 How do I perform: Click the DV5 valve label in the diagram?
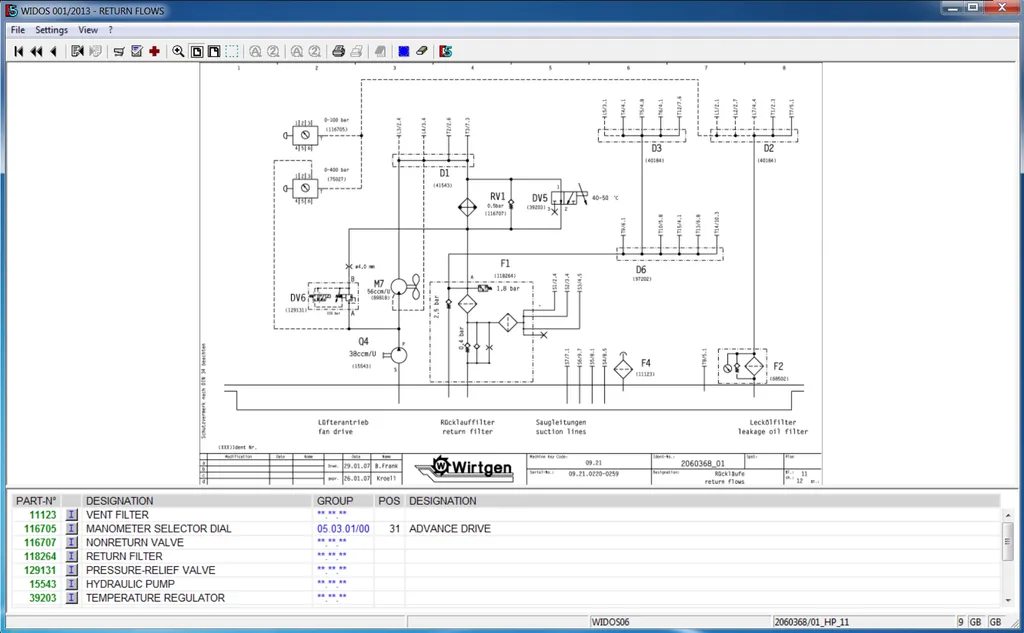539,198
